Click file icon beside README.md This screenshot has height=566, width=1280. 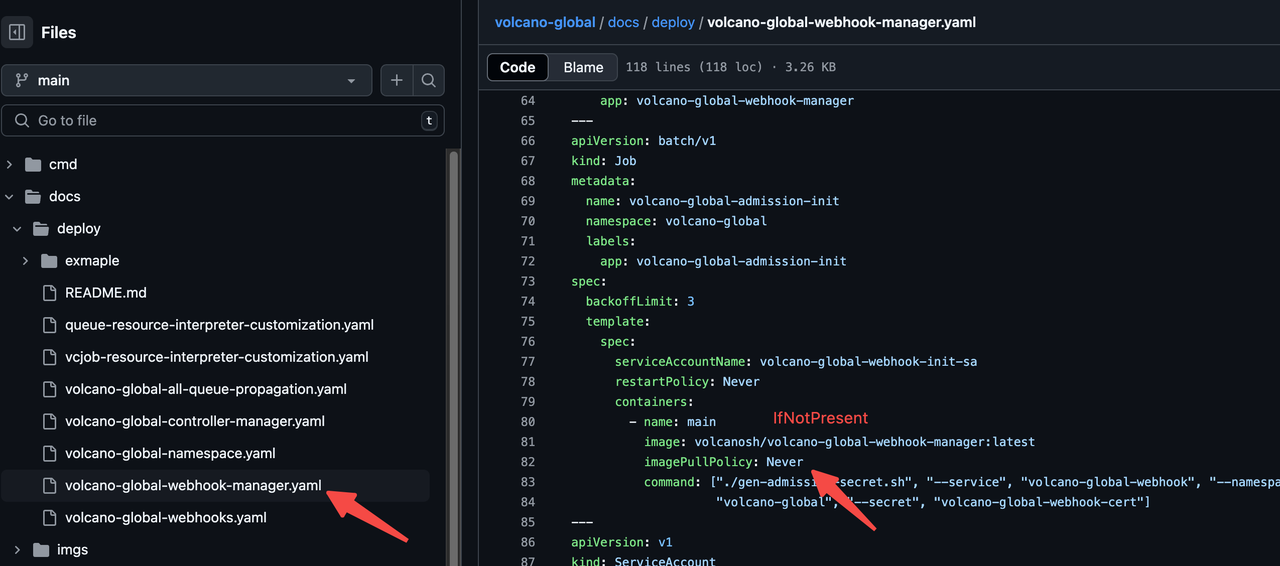click(x=49, y=292)
